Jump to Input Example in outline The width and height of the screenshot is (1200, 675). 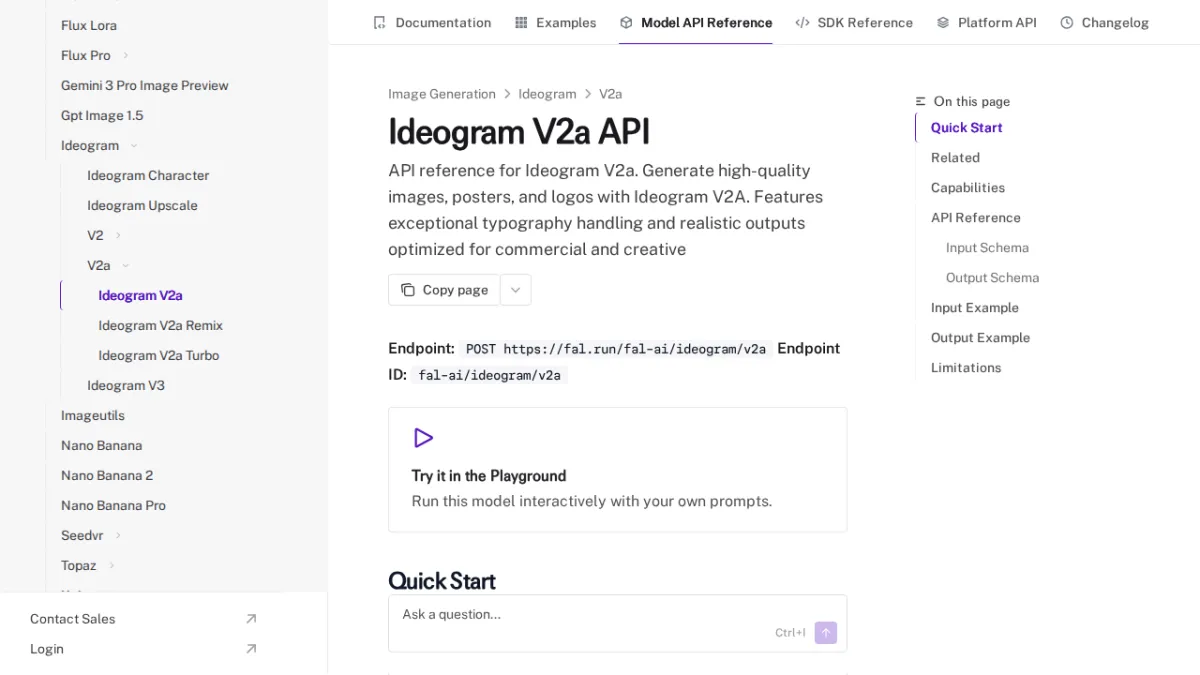(x=975, y=308)
